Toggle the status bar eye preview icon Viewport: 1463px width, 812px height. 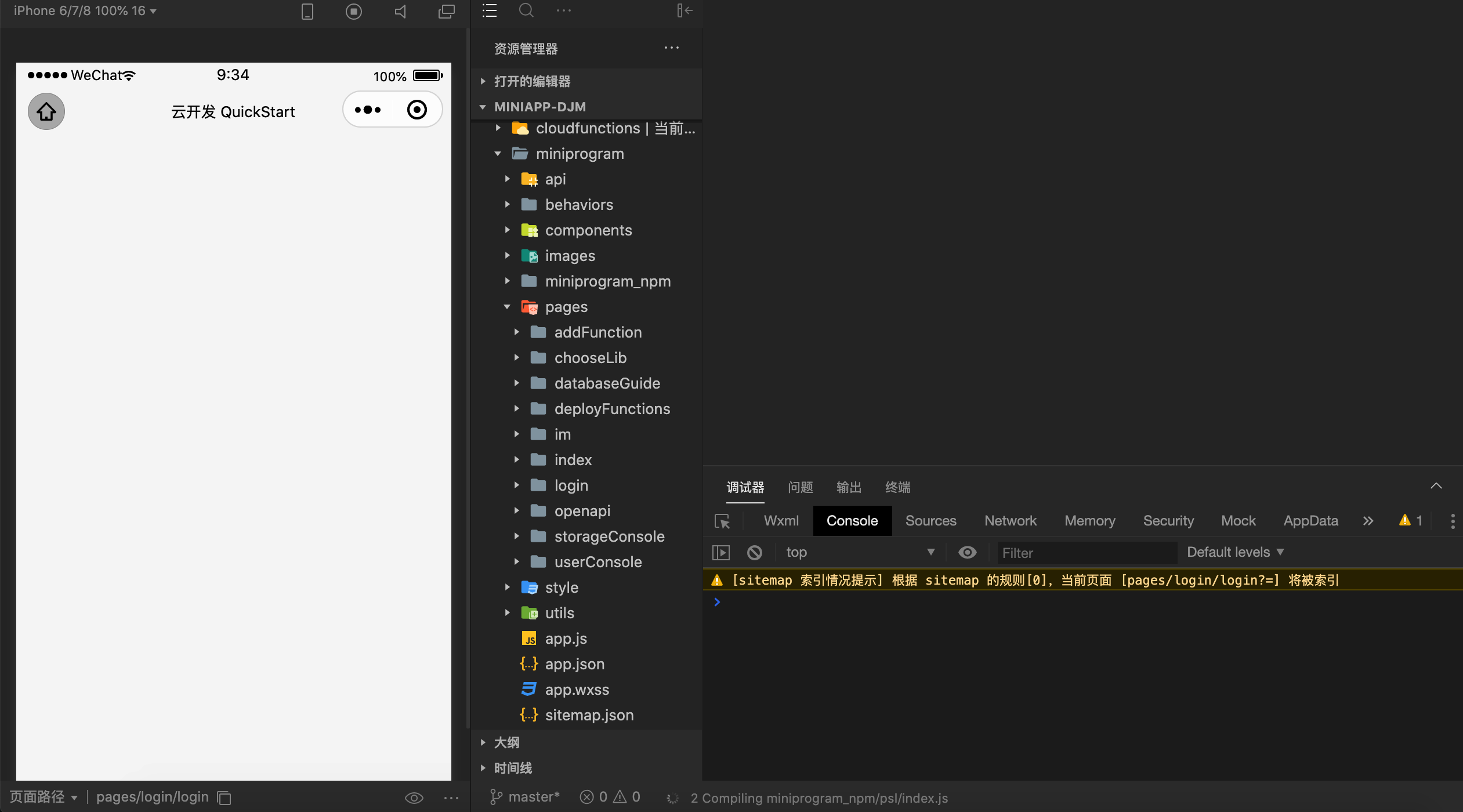point(414,798)
